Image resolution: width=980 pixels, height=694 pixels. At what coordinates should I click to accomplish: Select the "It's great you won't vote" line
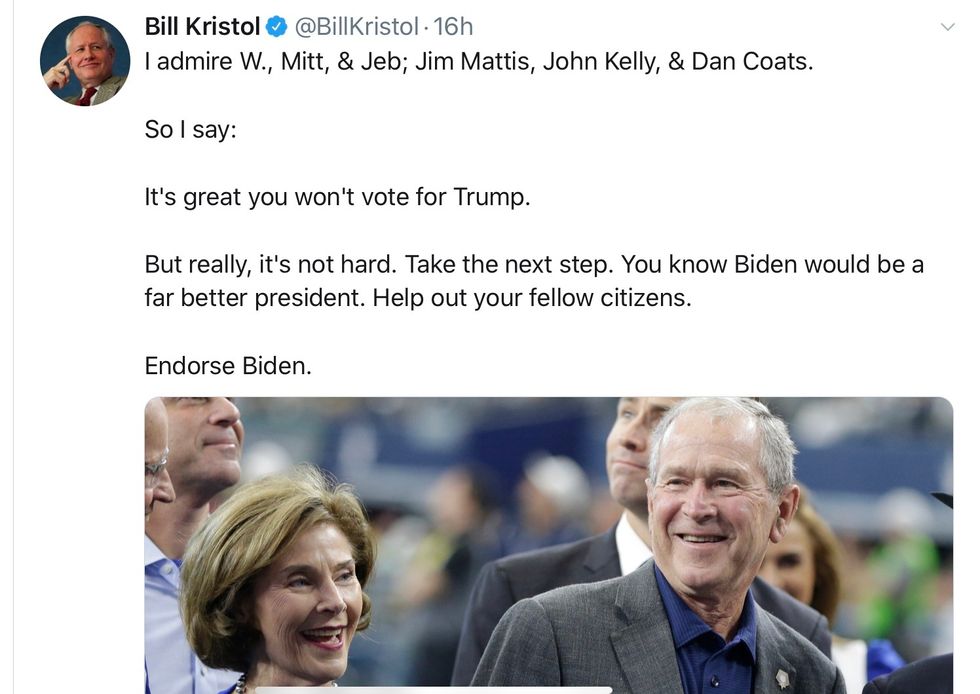337,197
